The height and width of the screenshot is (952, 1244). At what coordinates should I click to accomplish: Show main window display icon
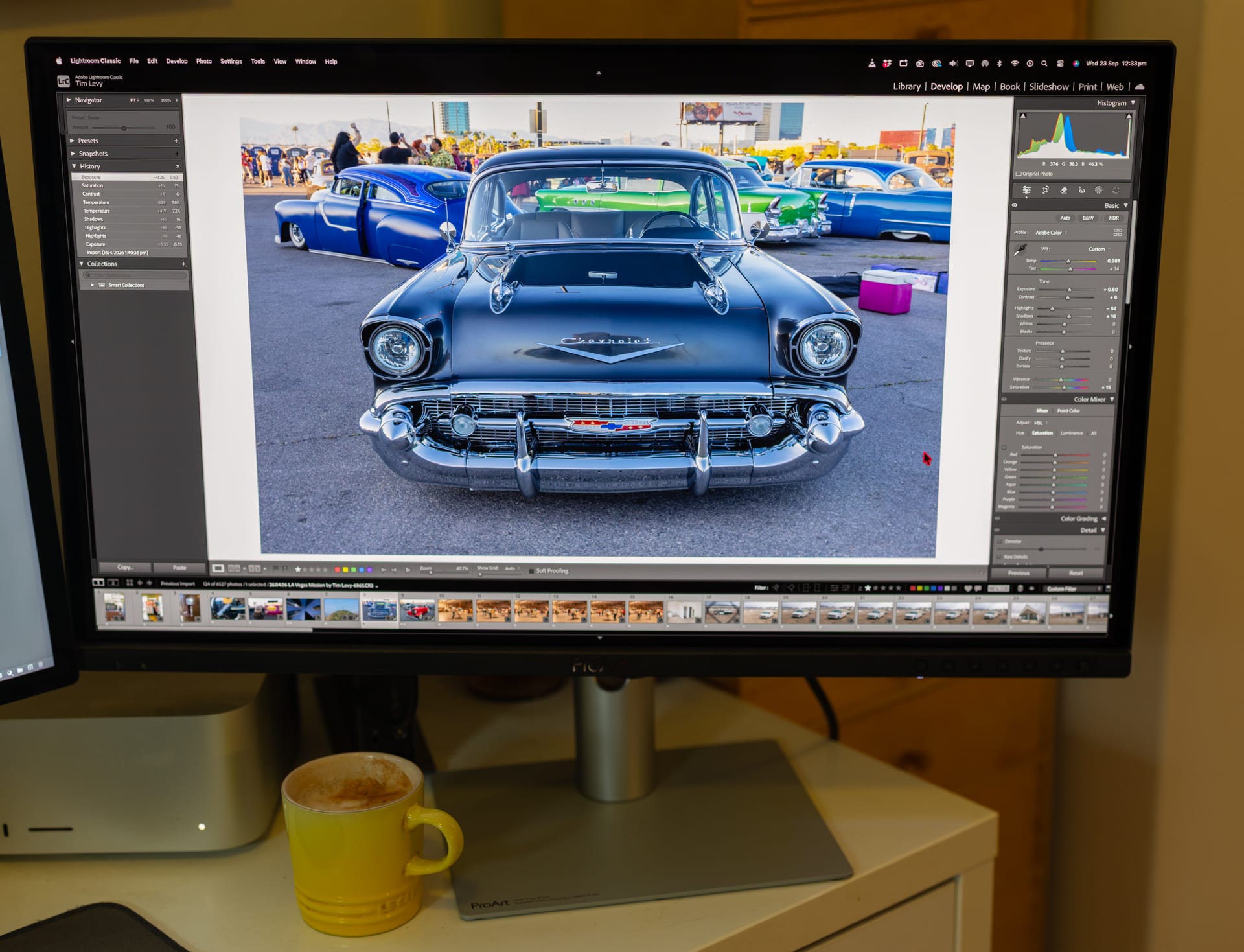click(x=98, y=583)
